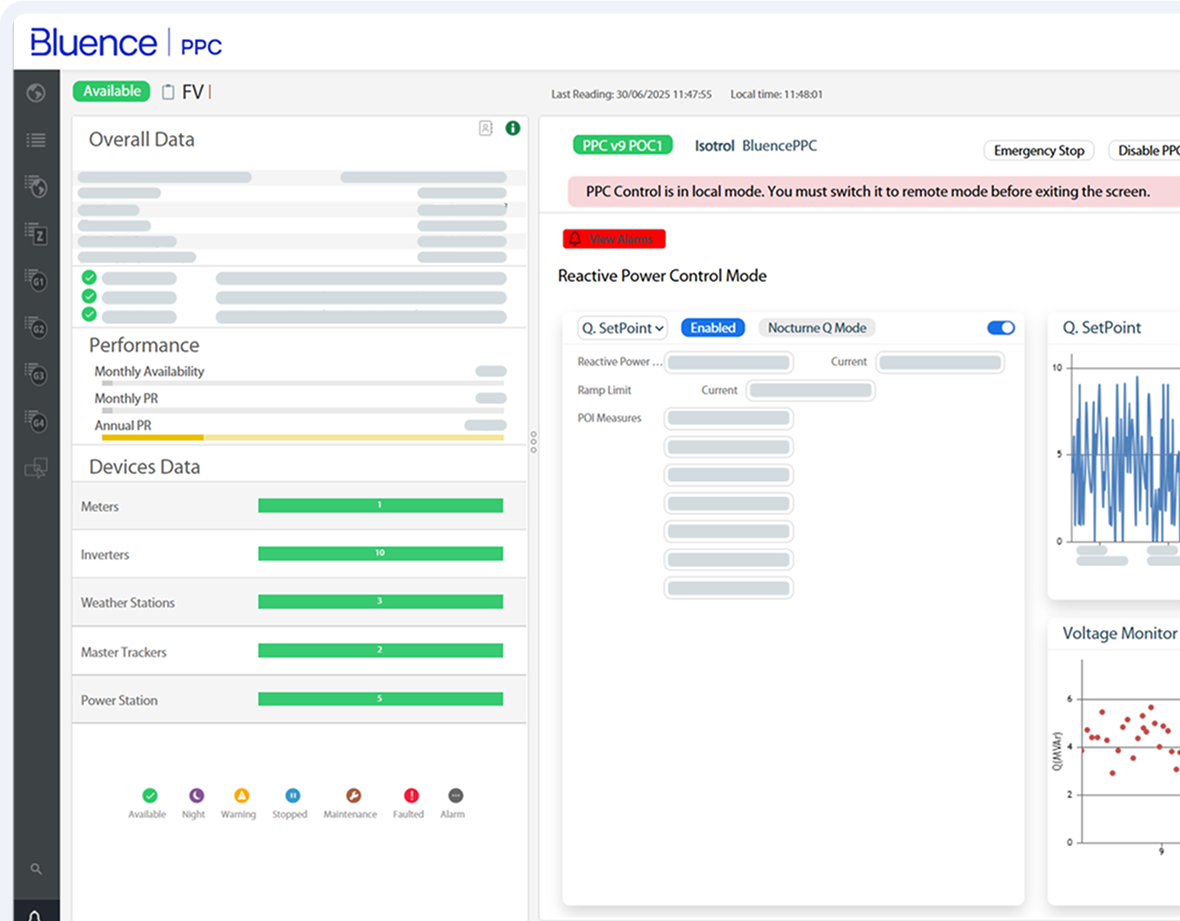Viewport: 1180px width, 921px height.
Task: Click the Warning legend icon
Action: 241,795
